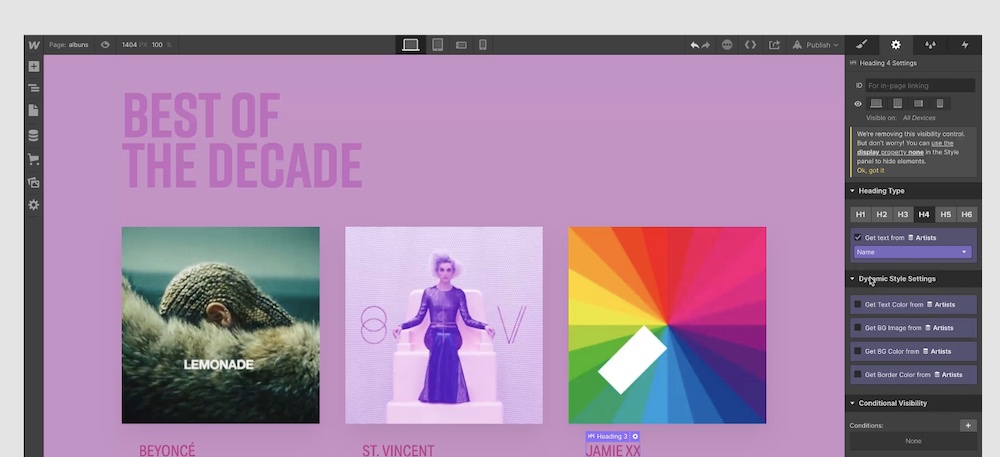
Task: Open the Export Code icon
Action: tap(751, 45)
